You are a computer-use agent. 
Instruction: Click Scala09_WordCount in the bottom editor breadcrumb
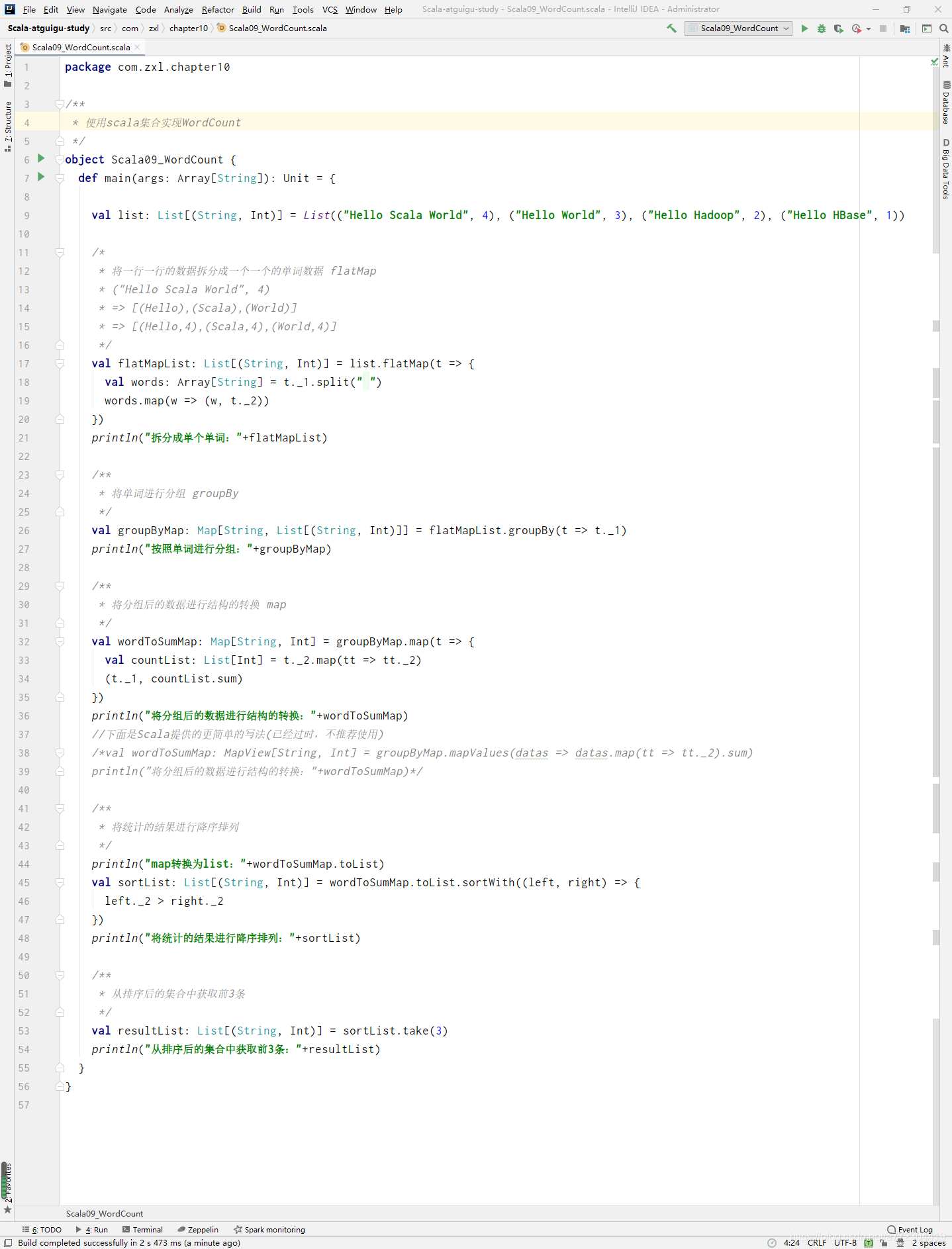(x=105, y=1213)
